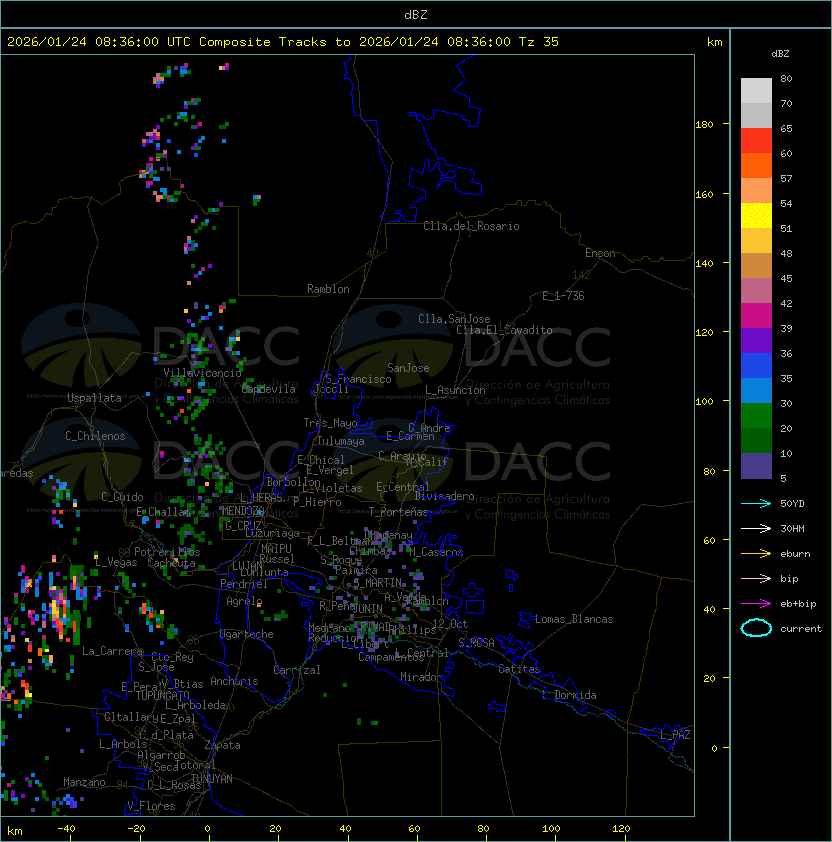
Task: Click the cyan 'current' ellipse icon
Action: [756, 628]
